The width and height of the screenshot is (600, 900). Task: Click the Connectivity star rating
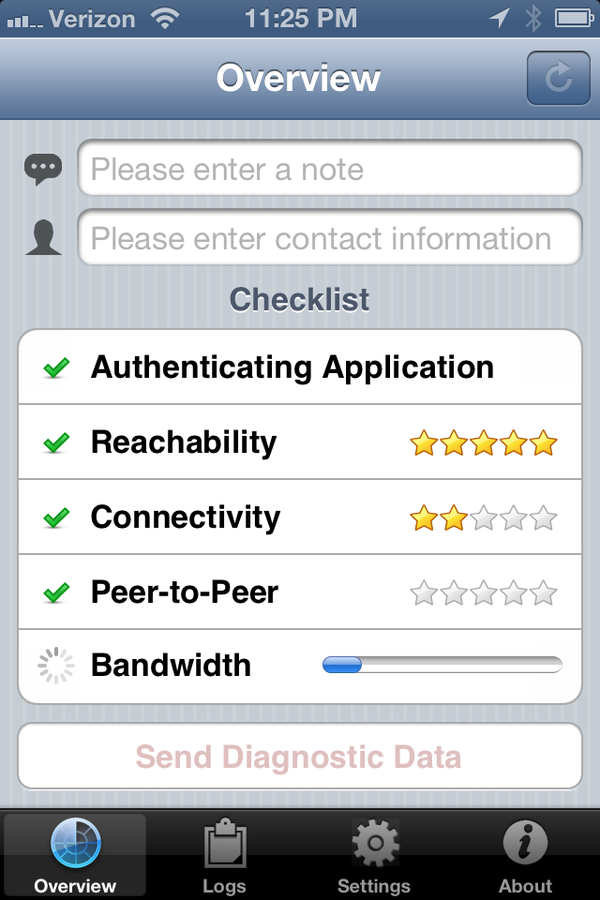point(483,518)
